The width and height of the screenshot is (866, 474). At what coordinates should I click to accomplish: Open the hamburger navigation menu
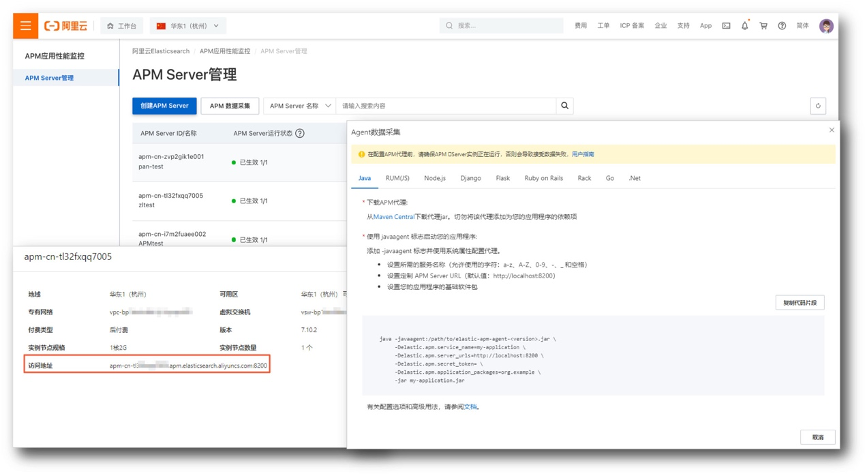click(25, 25)
